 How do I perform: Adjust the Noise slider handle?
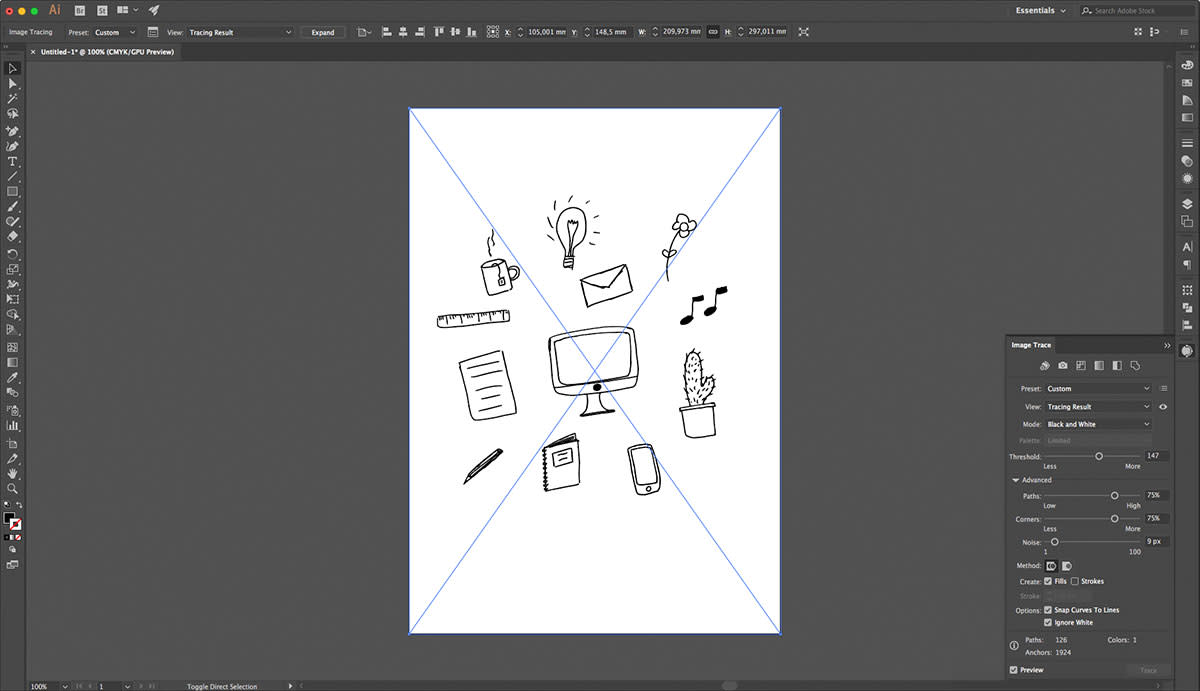pos(1054,541)
